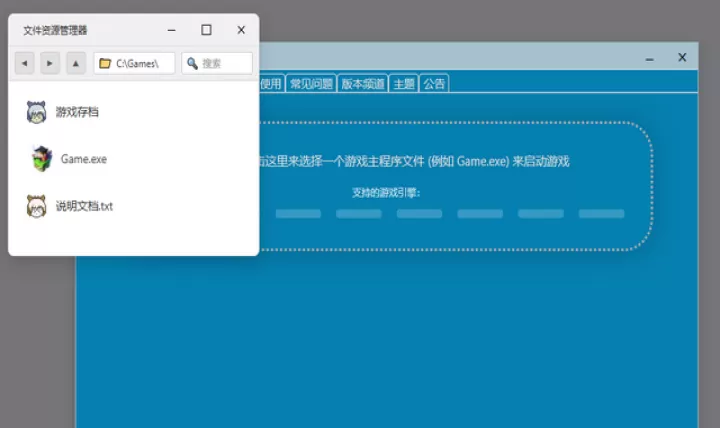The height and width of the screenshot is (428, 720).
Task: Go up one folder level
Action: 76,63
